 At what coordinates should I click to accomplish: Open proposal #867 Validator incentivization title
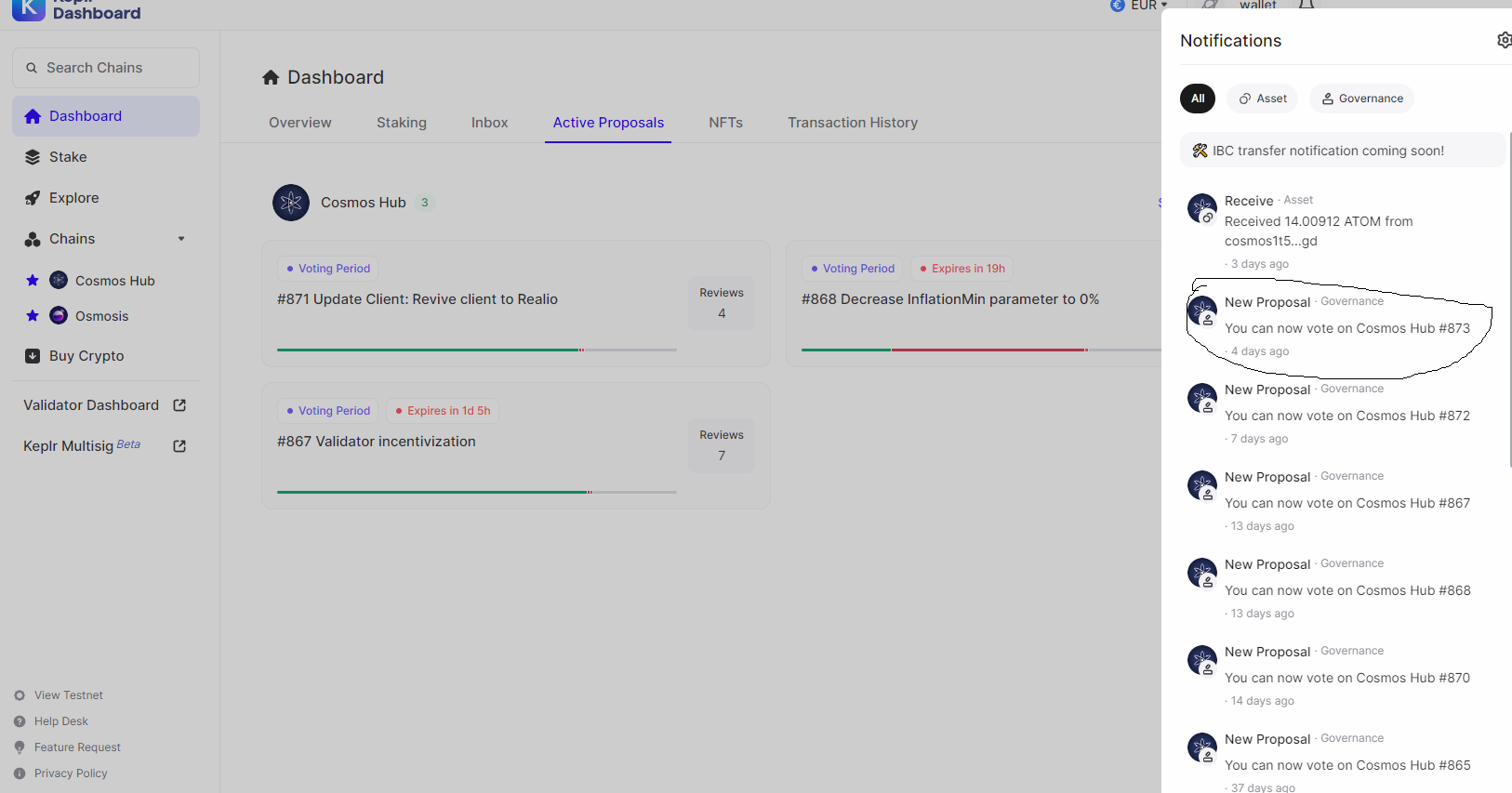click(377, 442)
